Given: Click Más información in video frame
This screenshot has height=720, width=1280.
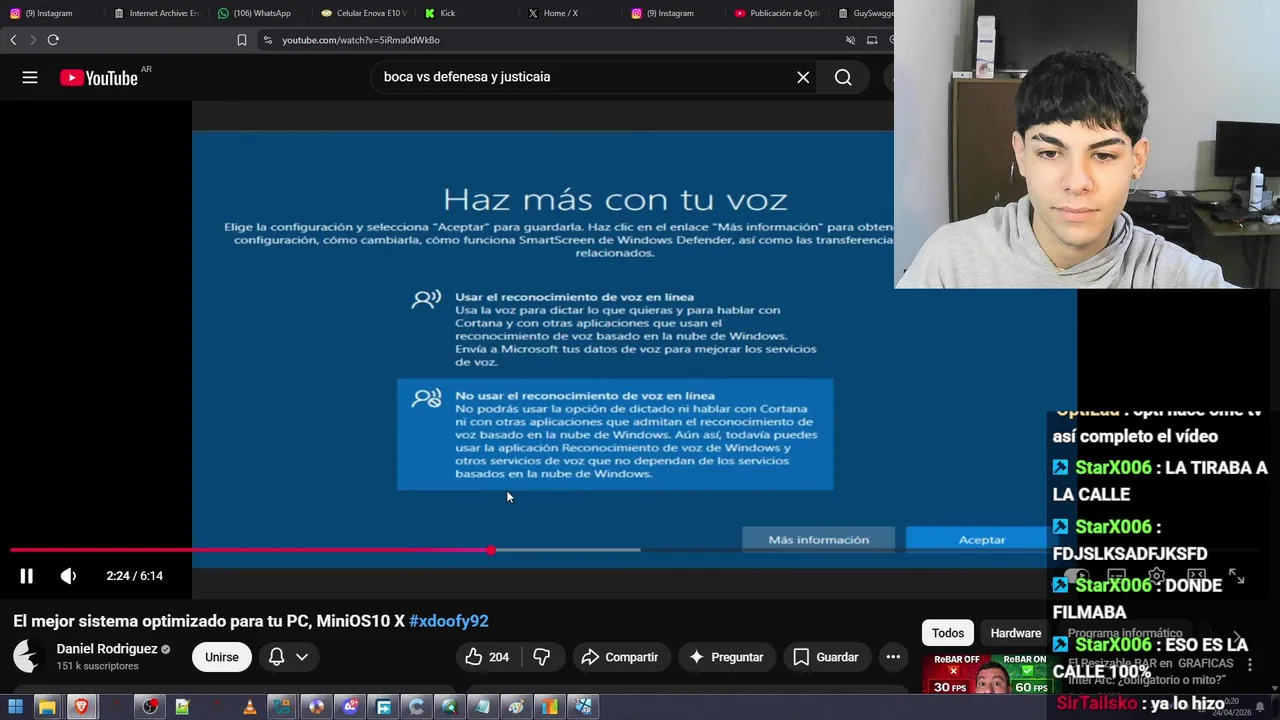Looking at the screenshot, I should coord(818,540).
